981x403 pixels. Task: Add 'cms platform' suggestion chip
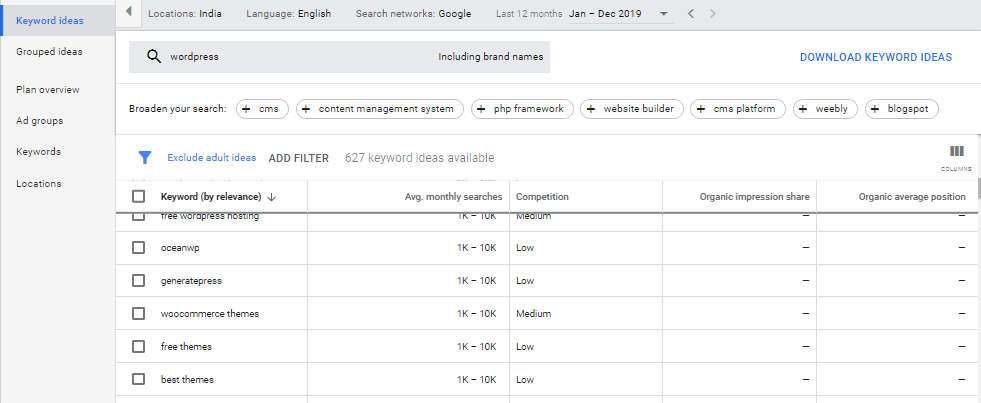pyautogui.click(x=738, y=109)
